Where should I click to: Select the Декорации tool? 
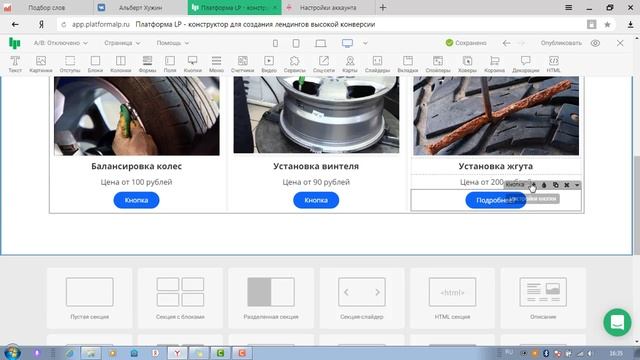[x=526, y=64]
